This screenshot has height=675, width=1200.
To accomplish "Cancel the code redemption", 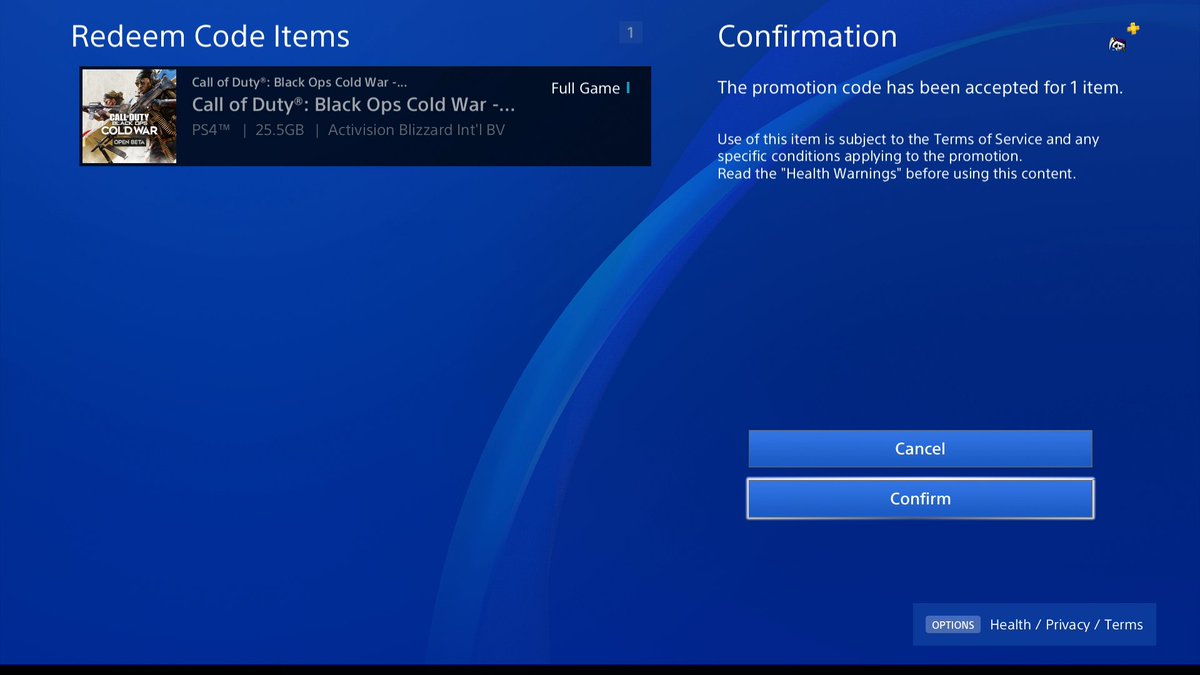I will 920,449.
